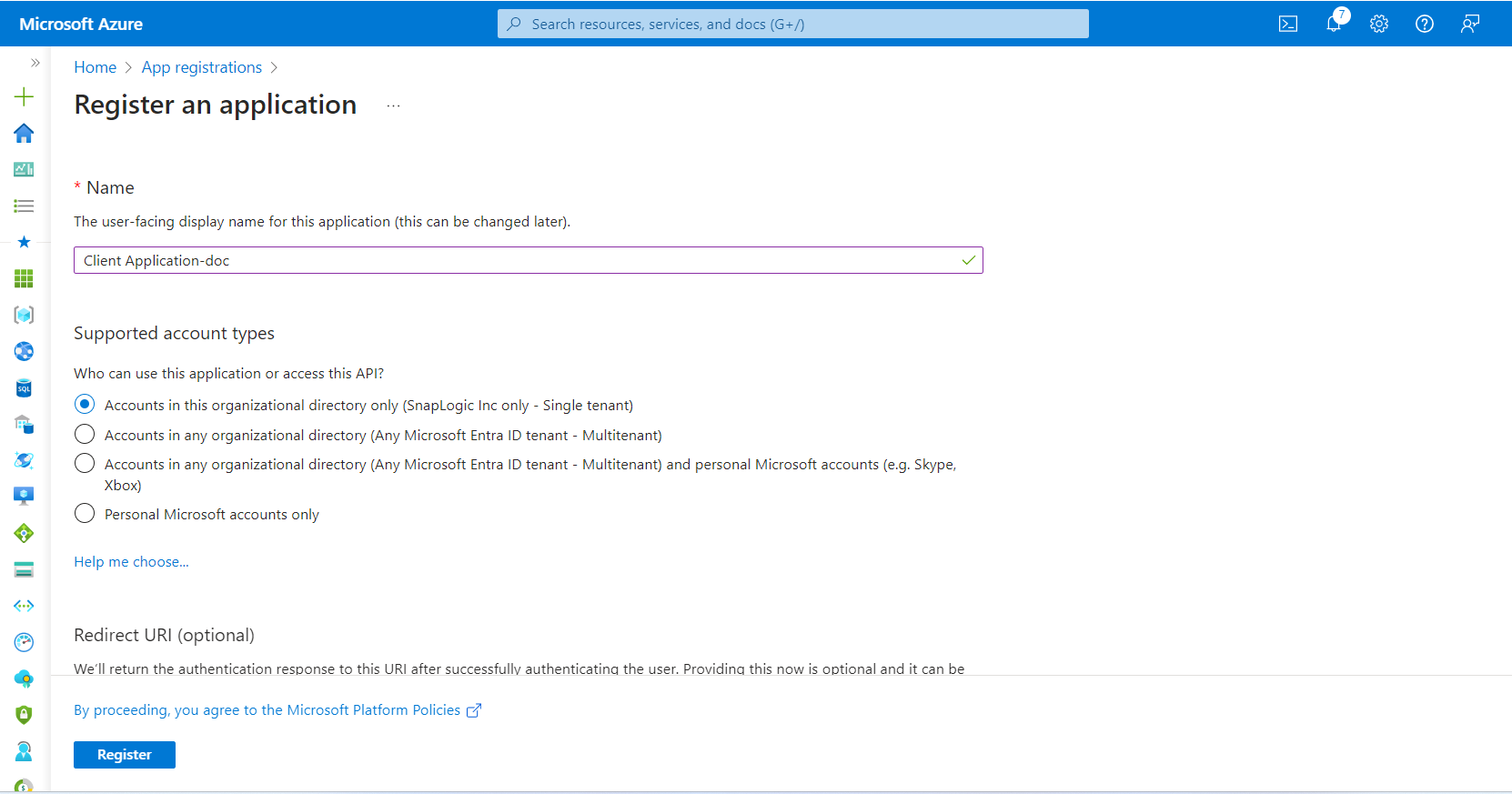The height and width of the screenshot is (794, 1512).
Task: Open the SQL databases sidebar icon
Action: 25,388
